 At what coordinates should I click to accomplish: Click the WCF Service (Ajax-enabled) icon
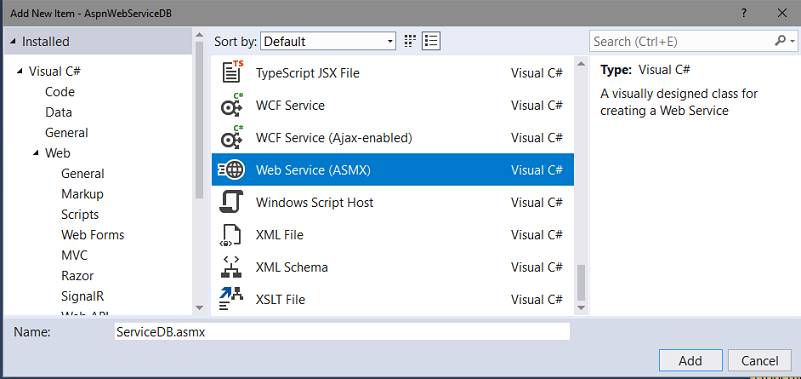point(232,137)
